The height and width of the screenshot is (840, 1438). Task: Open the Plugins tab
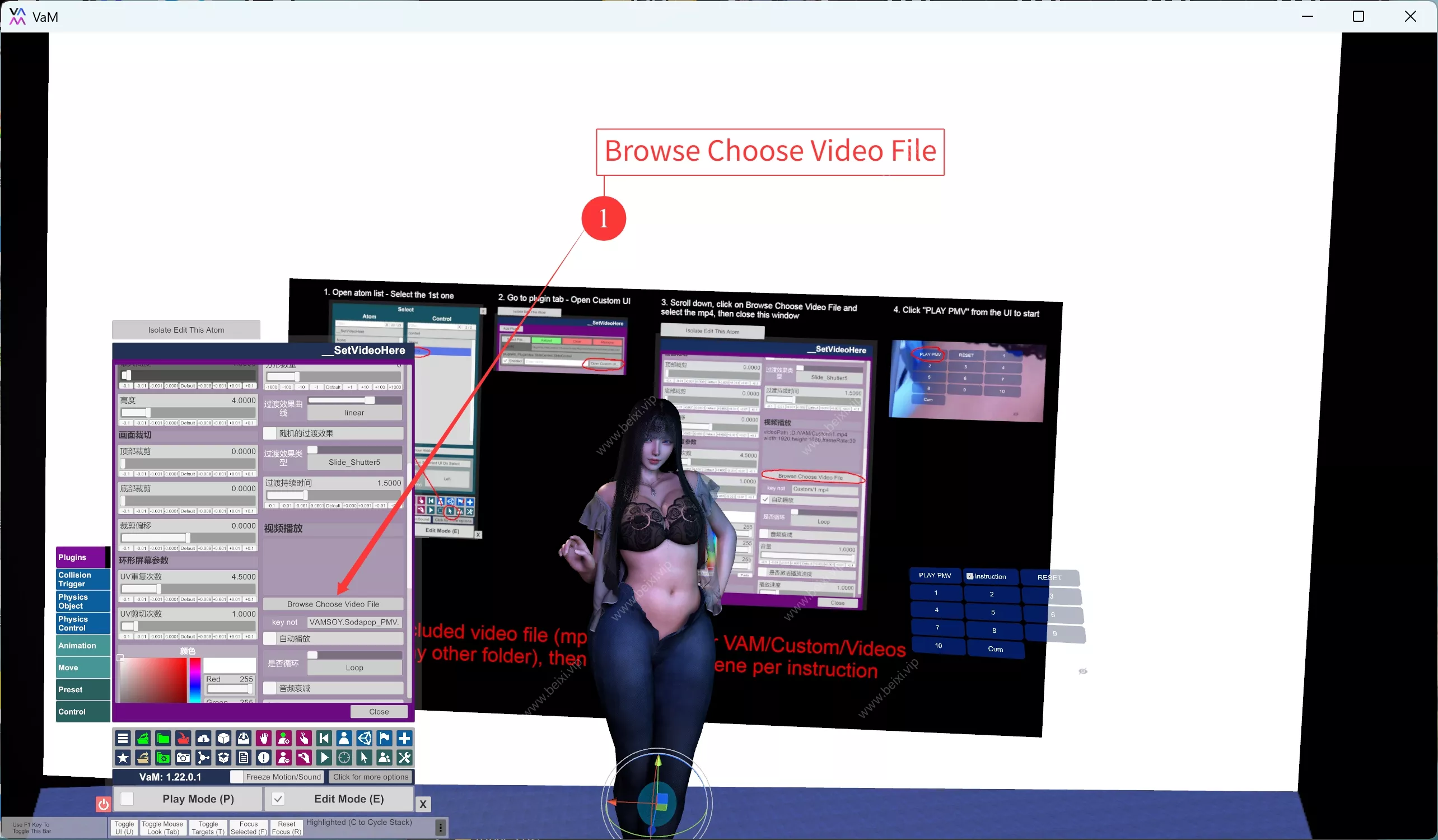(x=83, y=557)
